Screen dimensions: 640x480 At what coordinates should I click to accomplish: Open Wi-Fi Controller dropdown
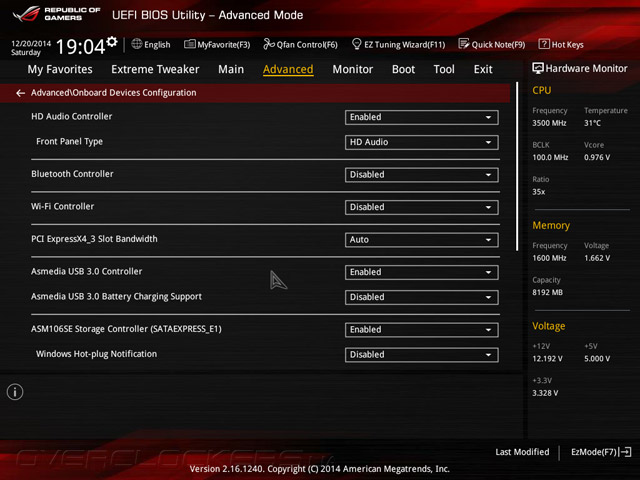[421, 207]
